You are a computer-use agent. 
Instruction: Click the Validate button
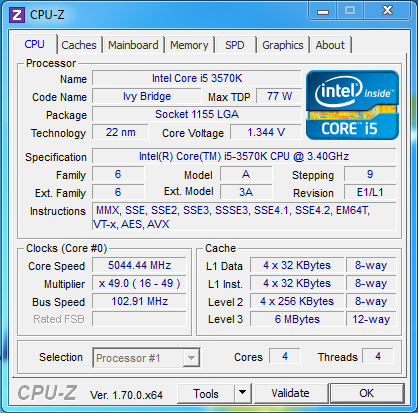[290, 393]
